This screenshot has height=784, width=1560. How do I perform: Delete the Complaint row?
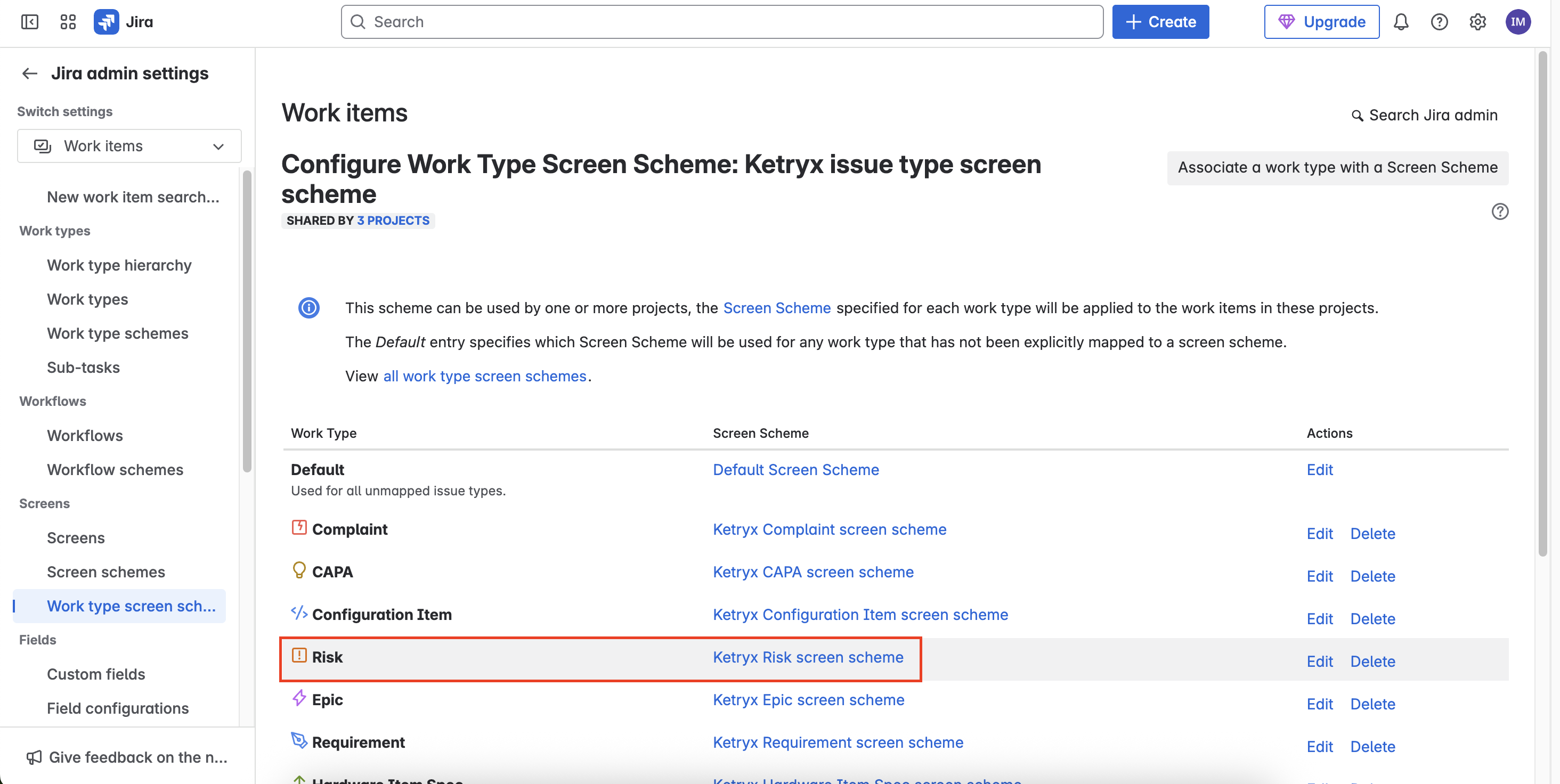[1372, 533]
